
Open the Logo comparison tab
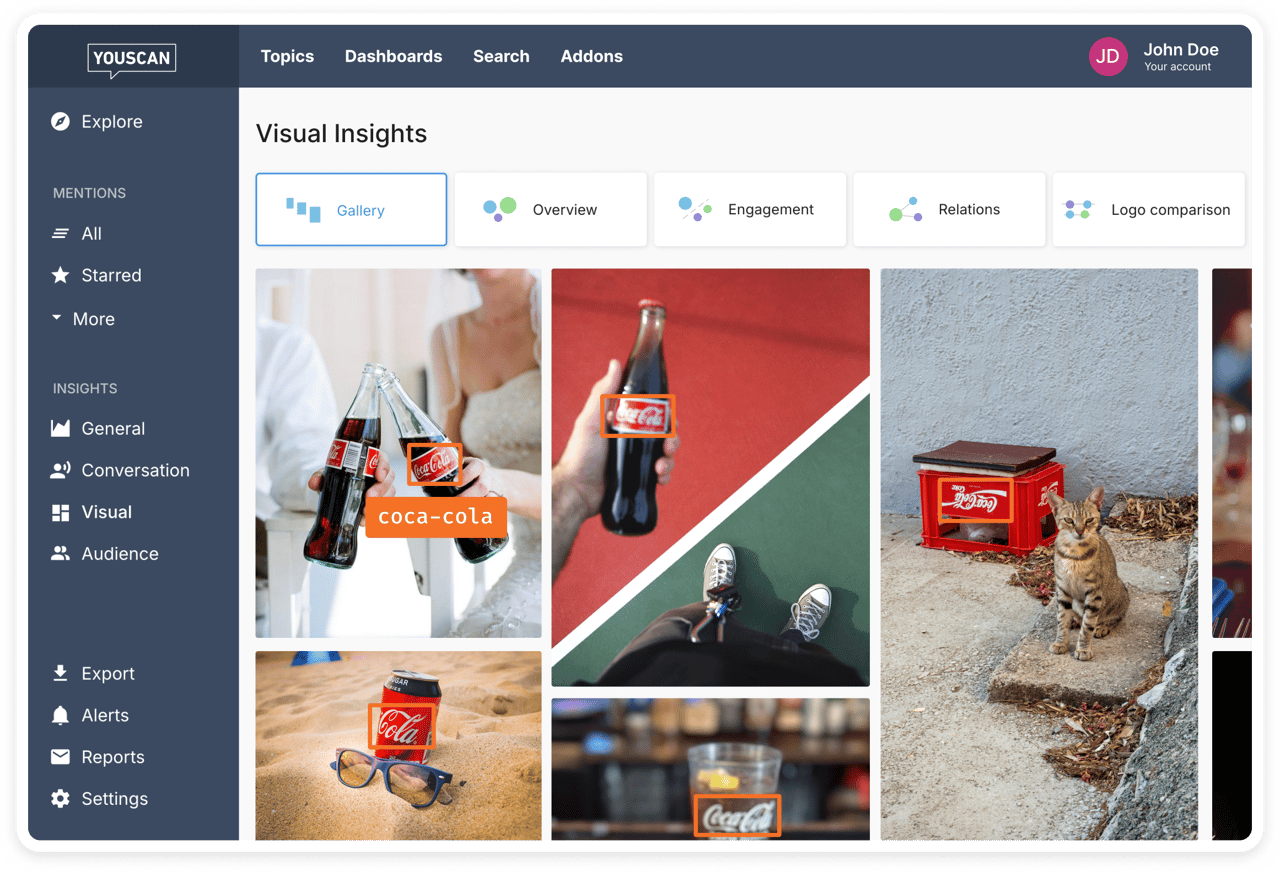click(x=1148, y=210)
